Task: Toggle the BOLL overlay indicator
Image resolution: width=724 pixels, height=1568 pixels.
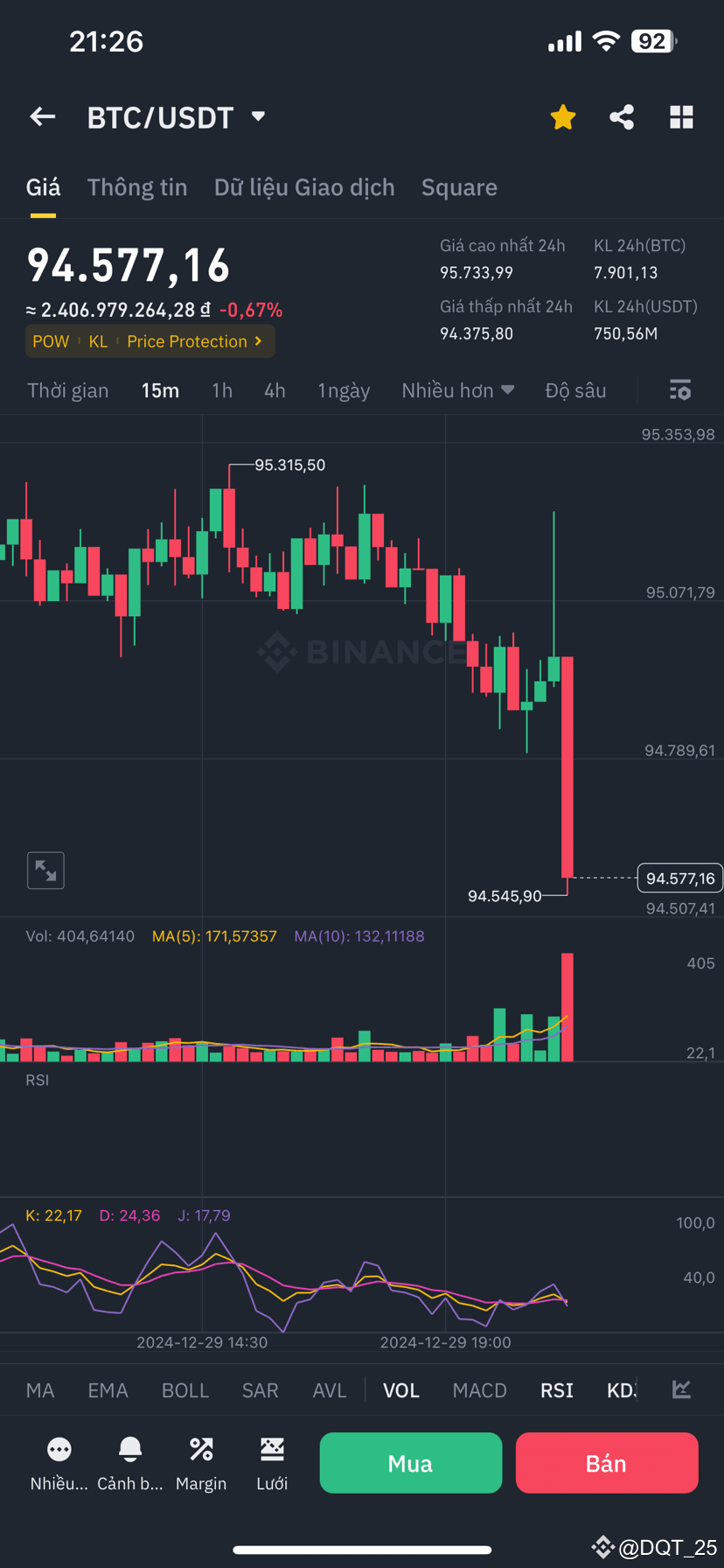Action: pos(185,1390)
